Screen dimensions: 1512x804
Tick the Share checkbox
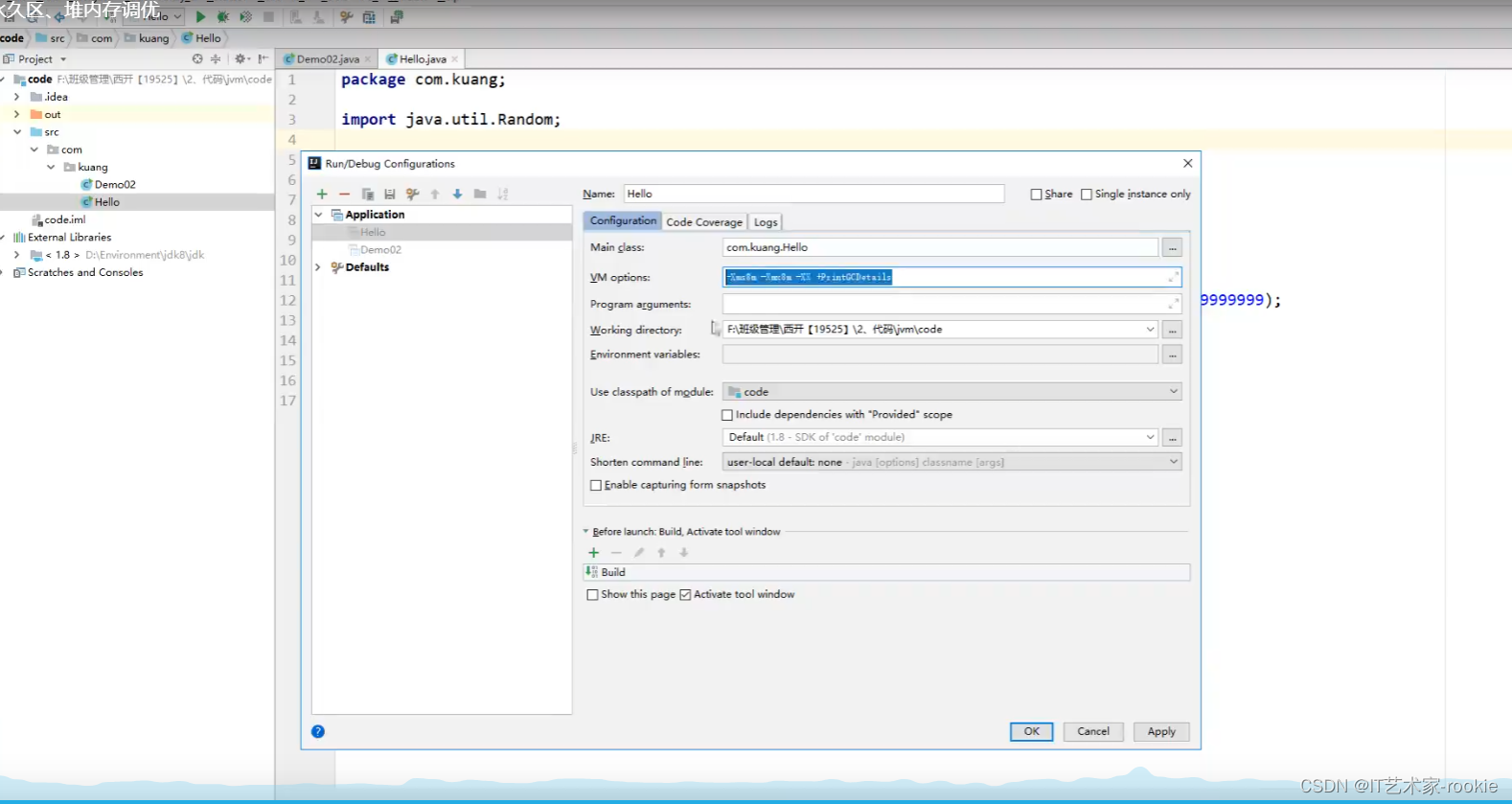1036,195
